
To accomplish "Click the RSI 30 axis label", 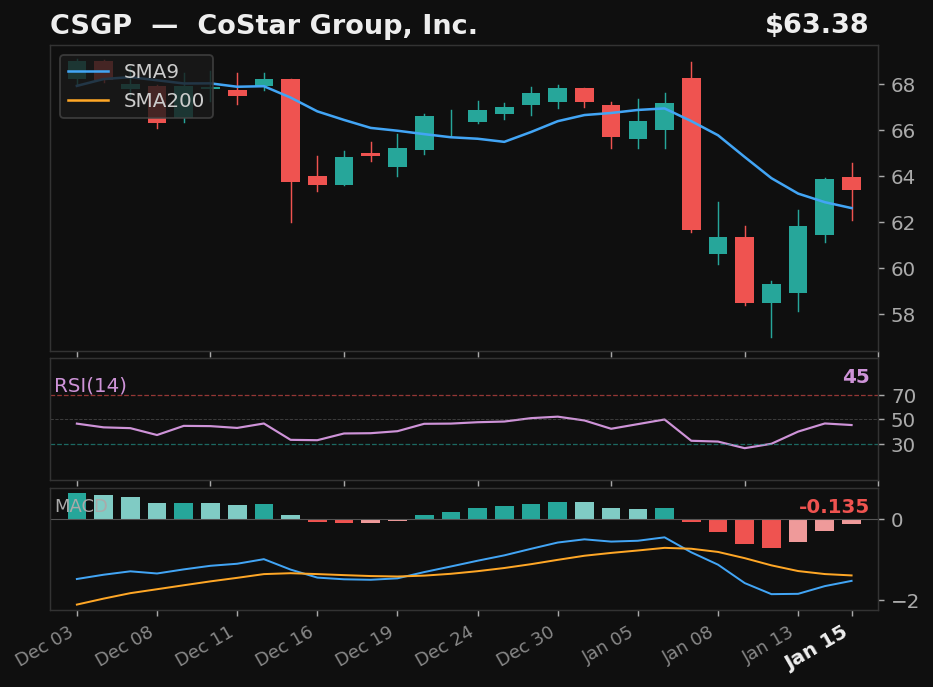I will click(903, 445).
